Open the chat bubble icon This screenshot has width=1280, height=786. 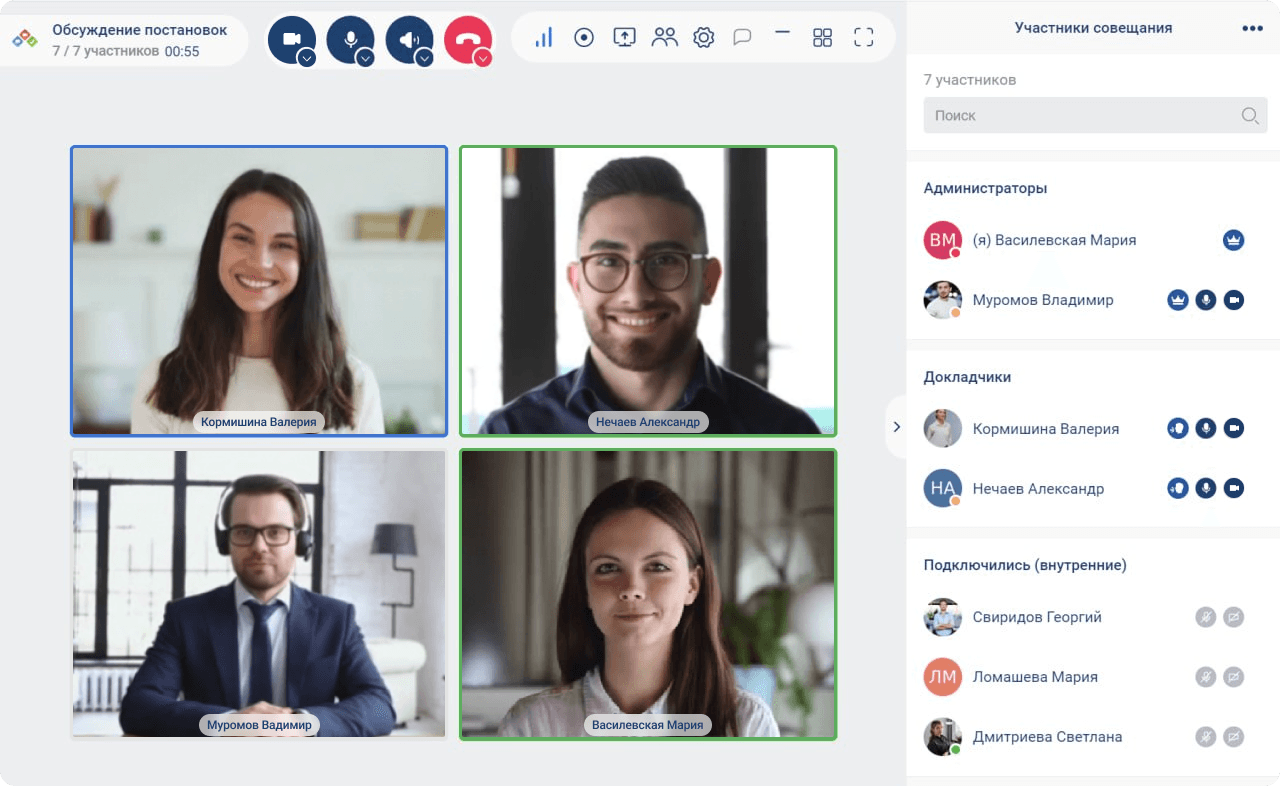742,38
